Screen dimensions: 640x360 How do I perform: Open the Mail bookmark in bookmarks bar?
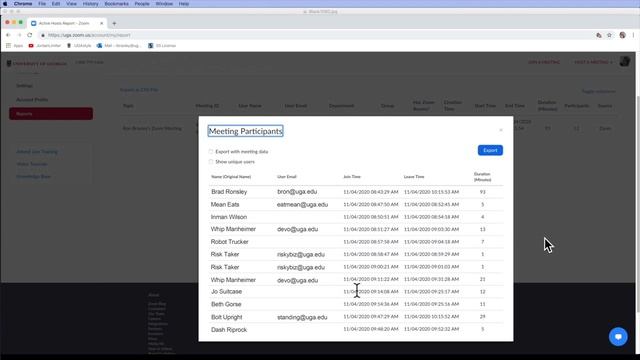coord(118,46)
